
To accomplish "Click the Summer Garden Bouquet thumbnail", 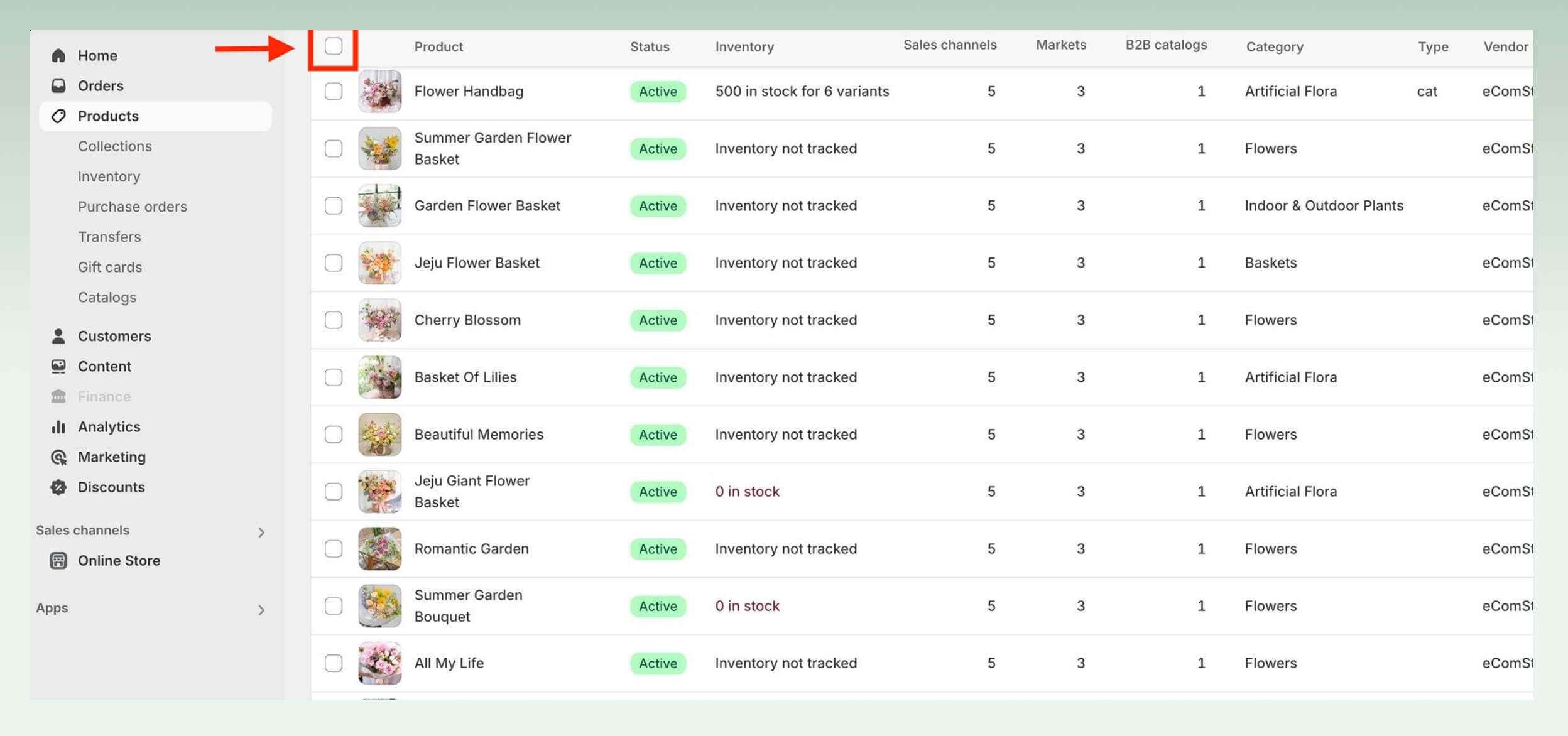I will click(x=379, y=605).
